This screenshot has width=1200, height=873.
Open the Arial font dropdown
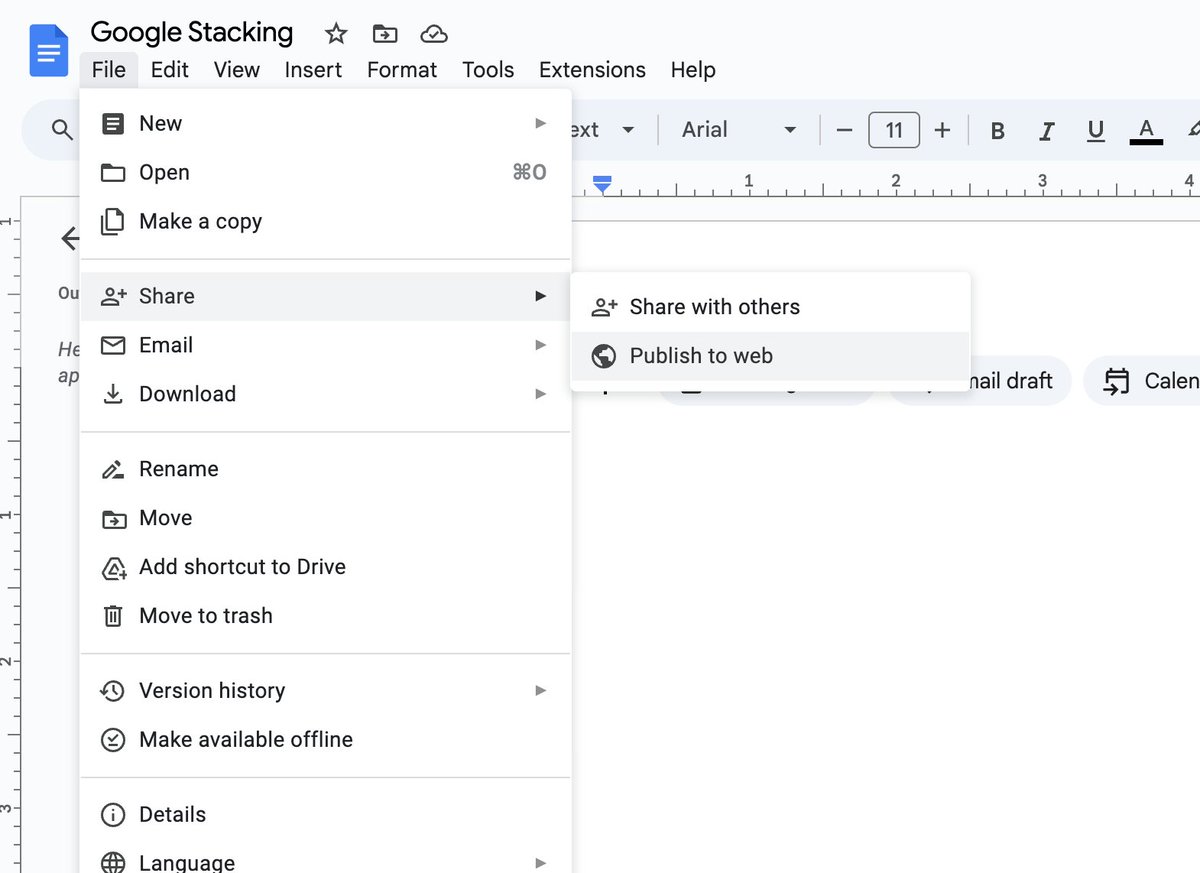[739, 130]
